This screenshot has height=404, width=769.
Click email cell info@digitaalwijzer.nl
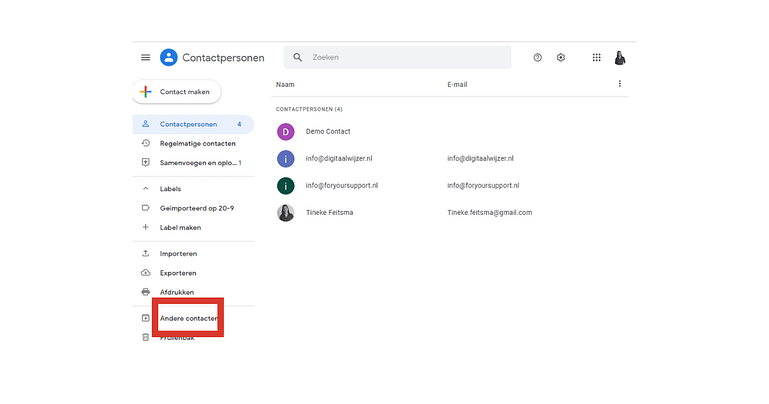[481, 158]
